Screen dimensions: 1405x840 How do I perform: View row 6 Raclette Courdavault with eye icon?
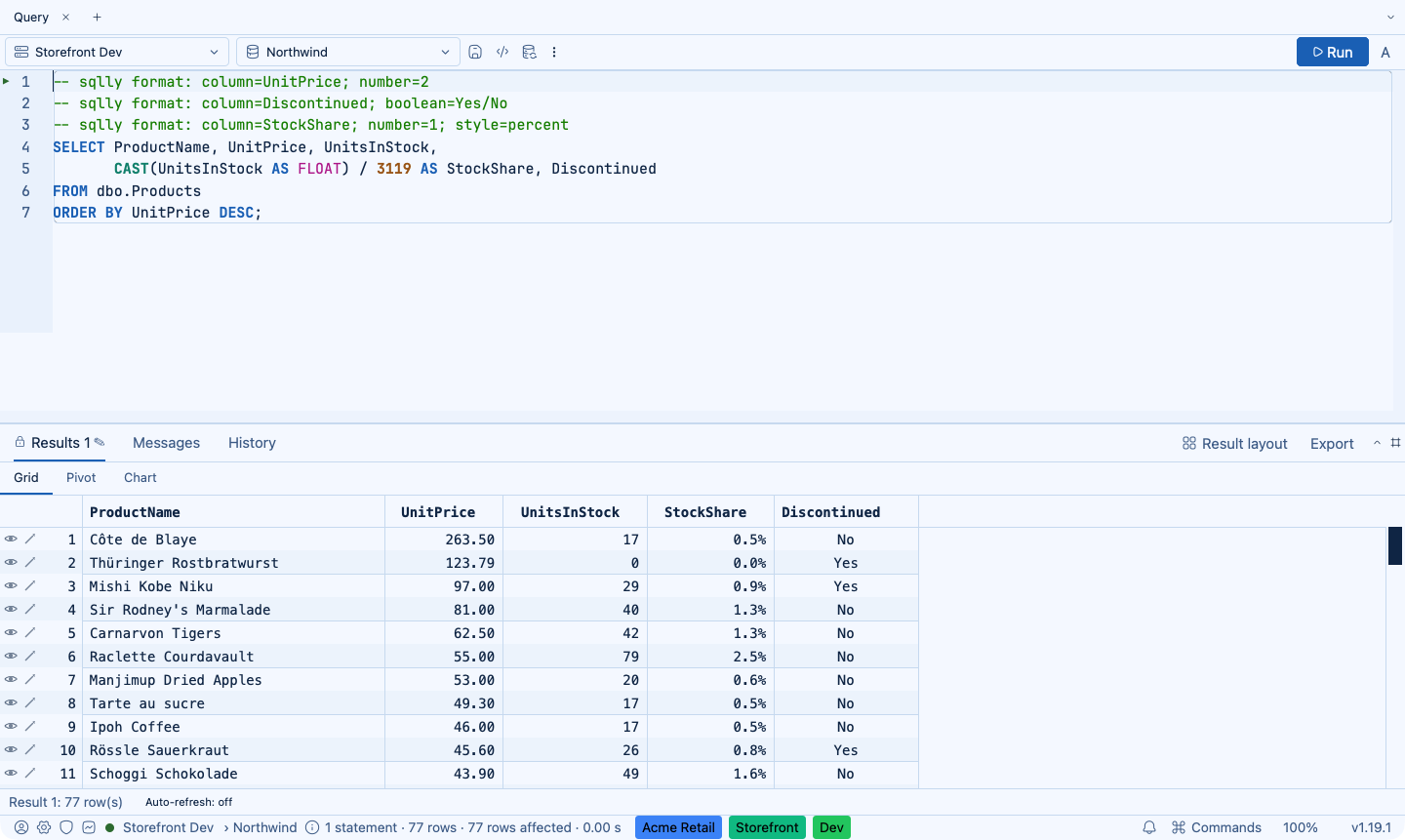[x=11, y=656]
